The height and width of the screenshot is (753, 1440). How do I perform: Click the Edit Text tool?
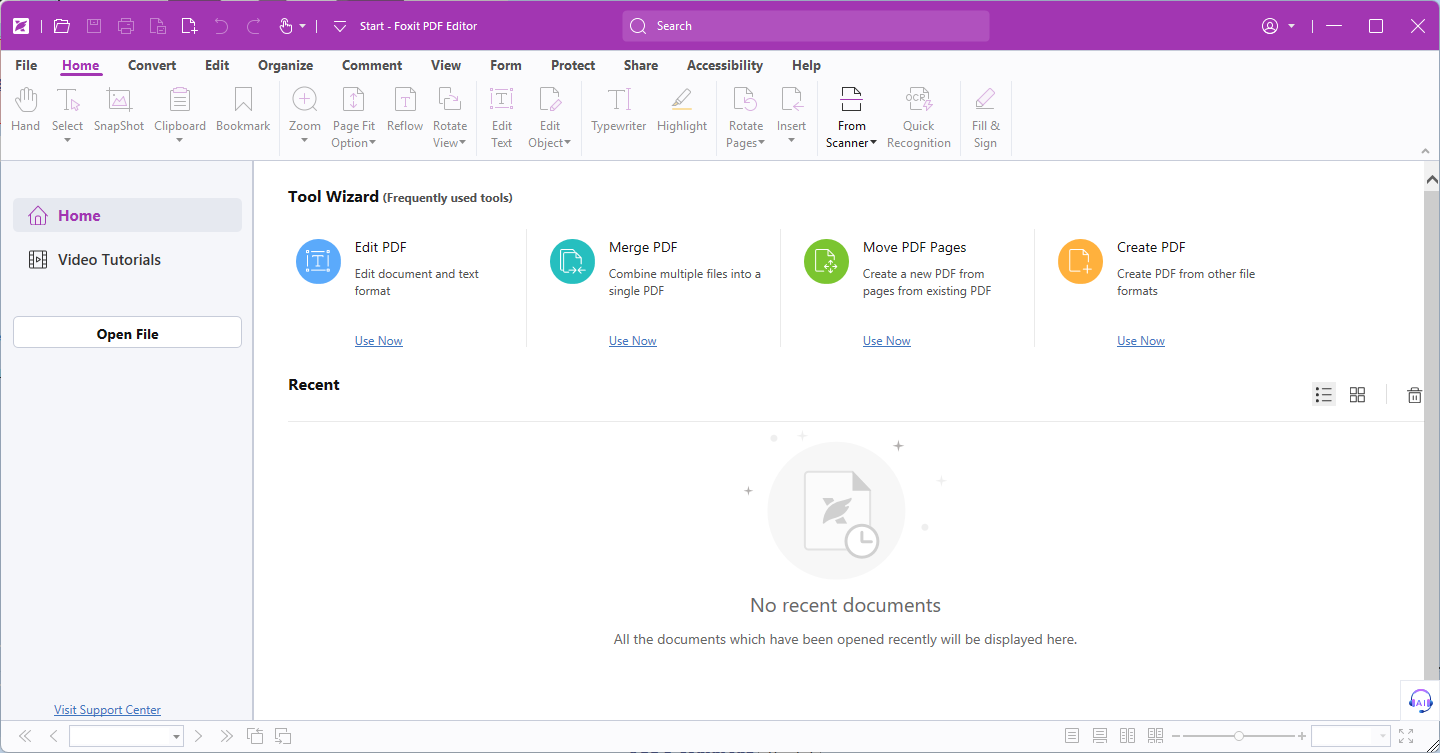point(501,117)
